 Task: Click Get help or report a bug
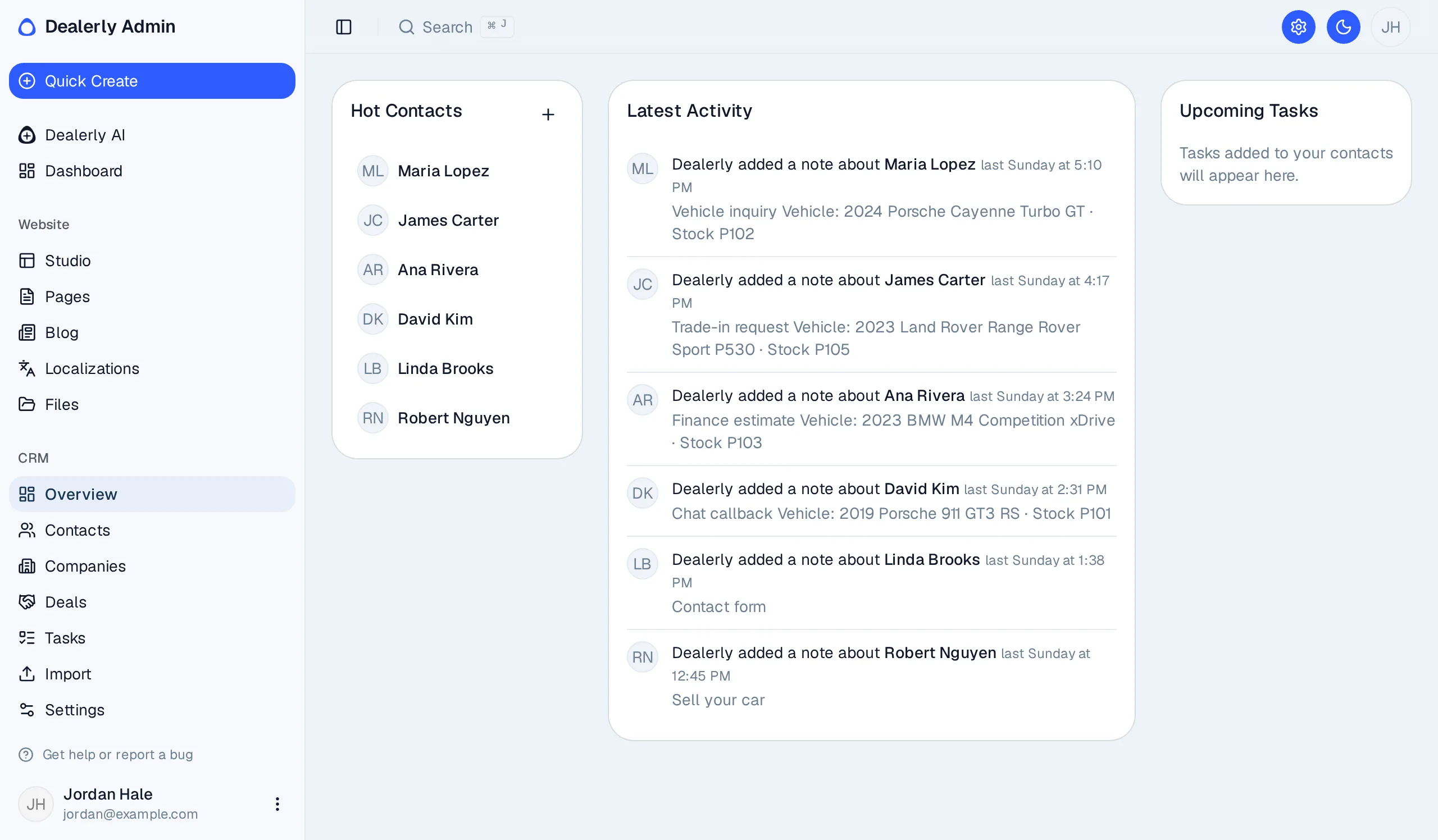click(x=106, y=755)
